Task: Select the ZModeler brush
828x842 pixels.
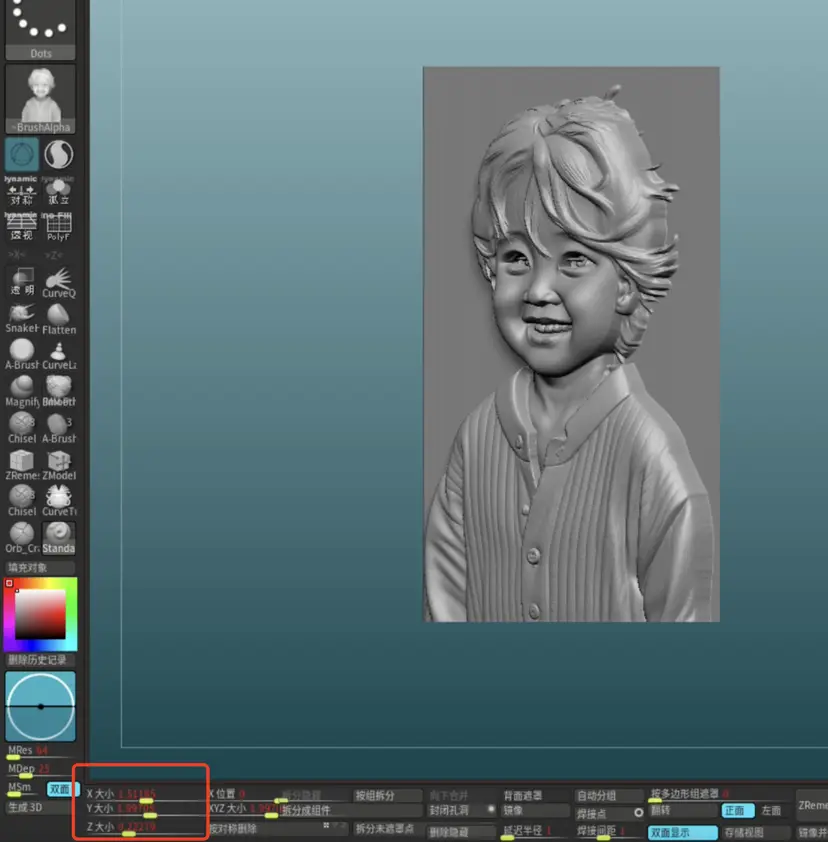Action: pyautogui.click(x=59, y=461)
